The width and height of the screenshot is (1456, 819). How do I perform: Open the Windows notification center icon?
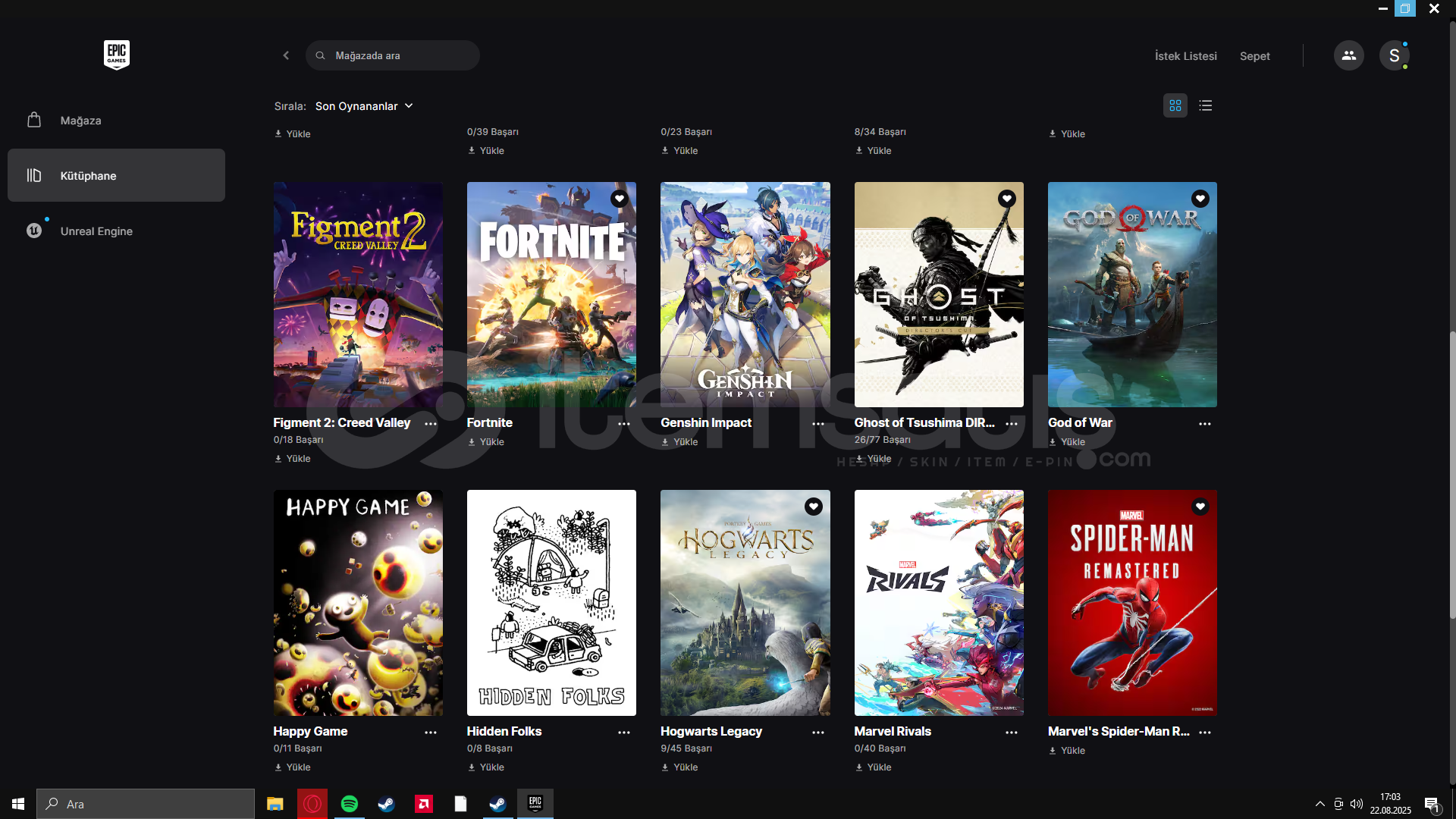[1432, 804]
